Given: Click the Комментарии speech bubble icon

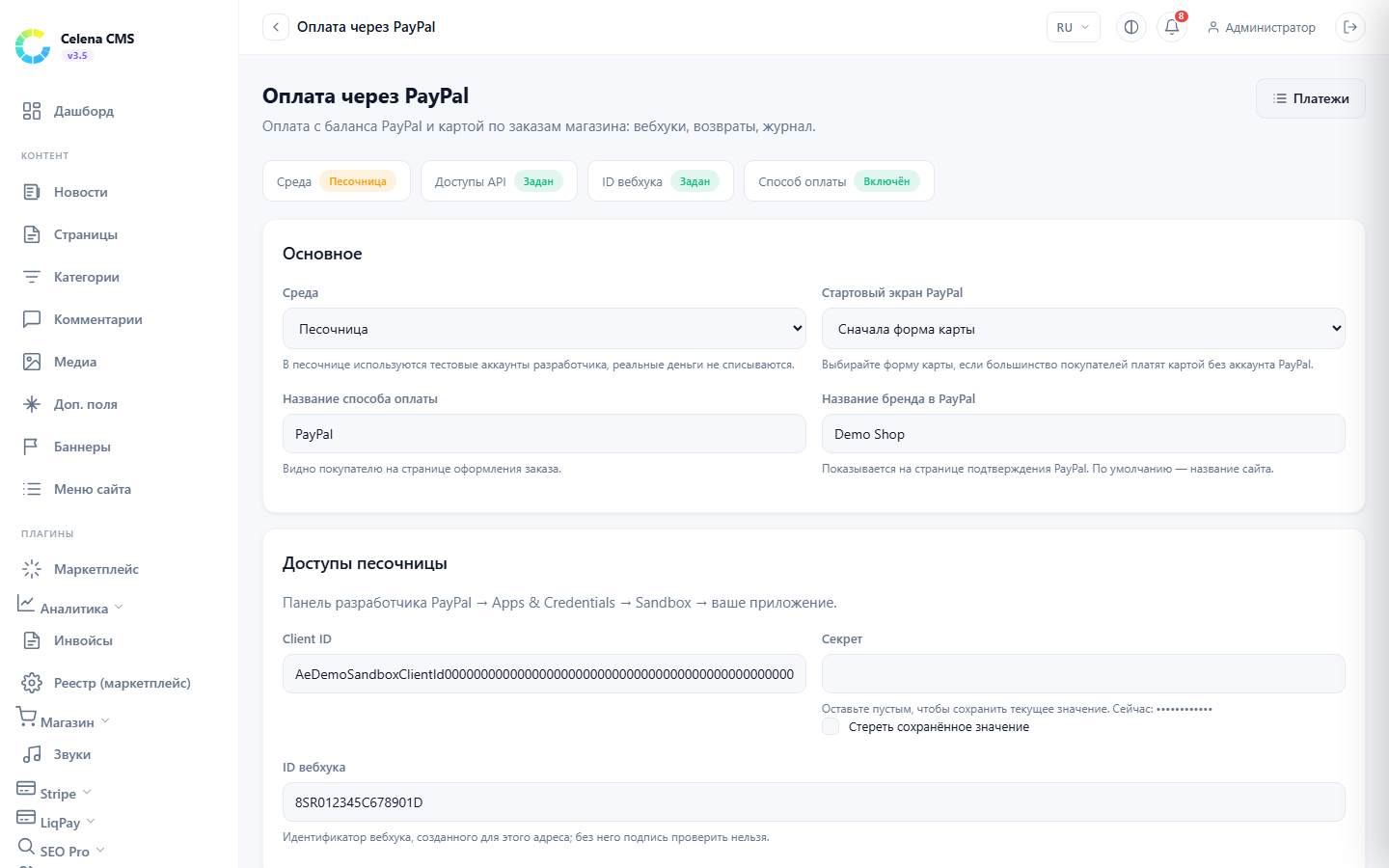Looking at the screenshot, I should (x=32, y=319).
